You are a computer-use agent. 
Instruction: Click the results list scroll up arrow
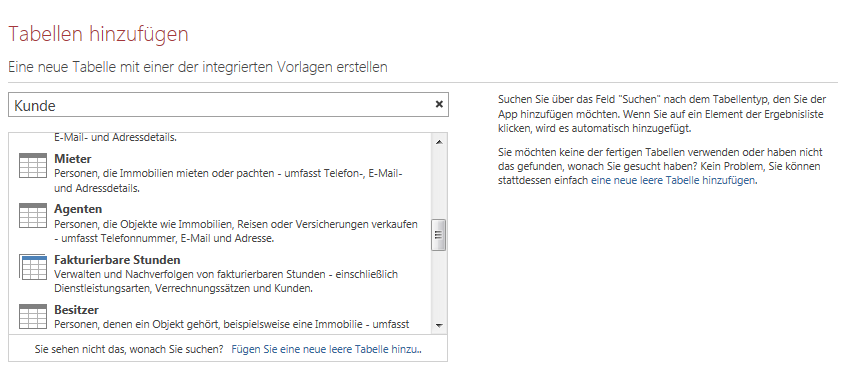click(439, 142)
